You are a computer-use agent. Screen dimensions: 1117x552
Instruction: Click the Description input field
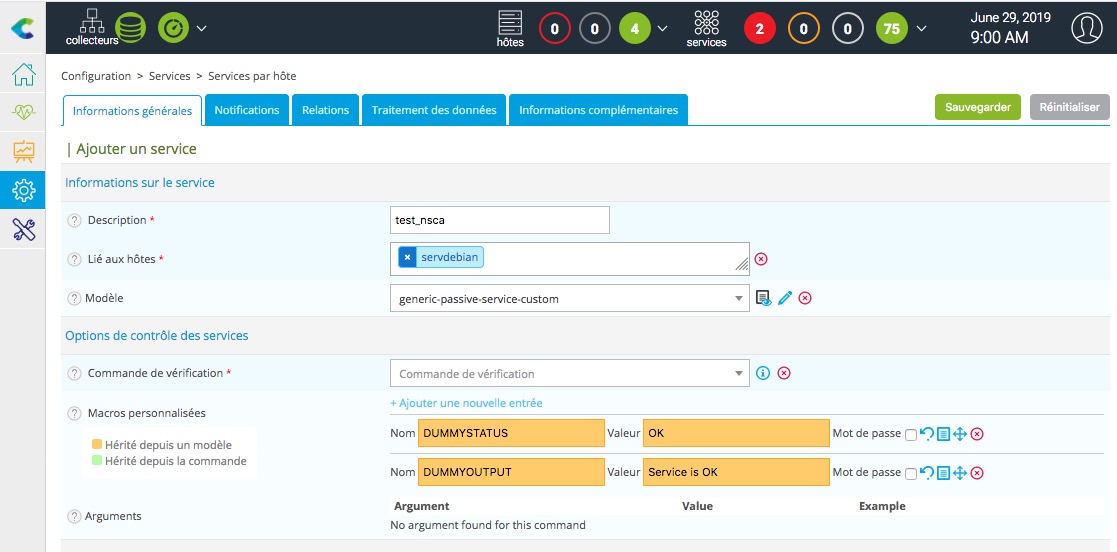(x=499, y=220)
